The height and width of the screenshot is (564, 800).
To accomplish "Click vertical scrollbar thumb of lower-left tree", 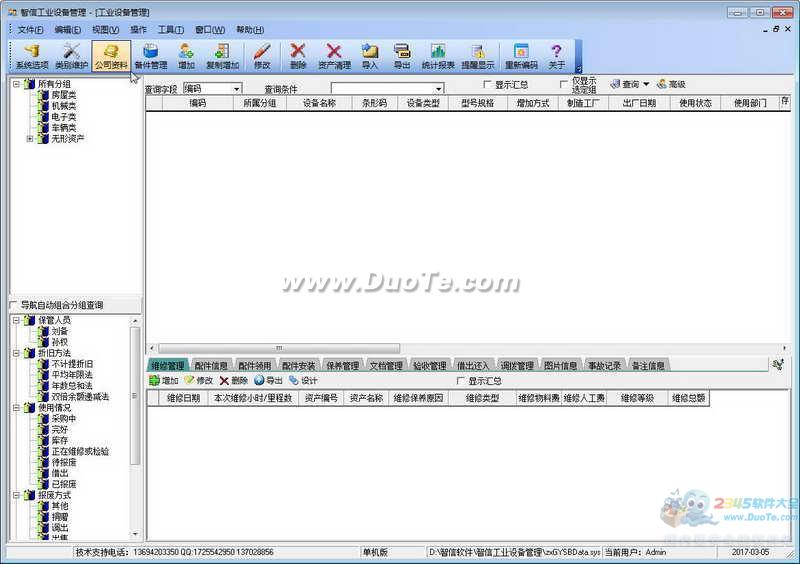I will [x=135, y=396].
